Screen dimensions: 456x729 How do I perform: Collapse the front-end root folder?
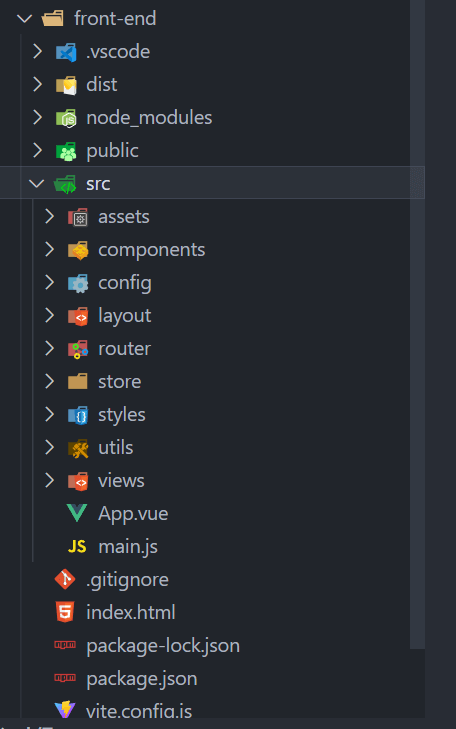pos(24,19)
